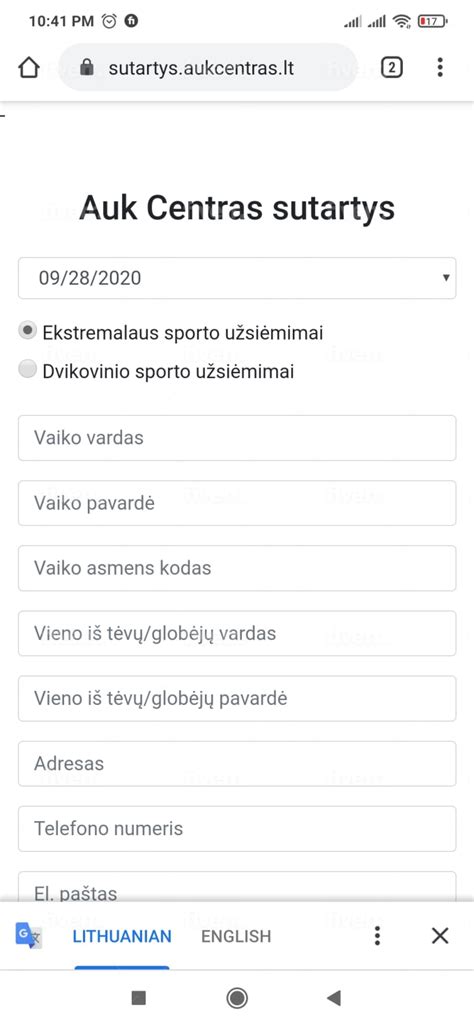Focus the Adresas input field
The height and width of the screenshot is (1026, 474).
(x=237, y=764)
